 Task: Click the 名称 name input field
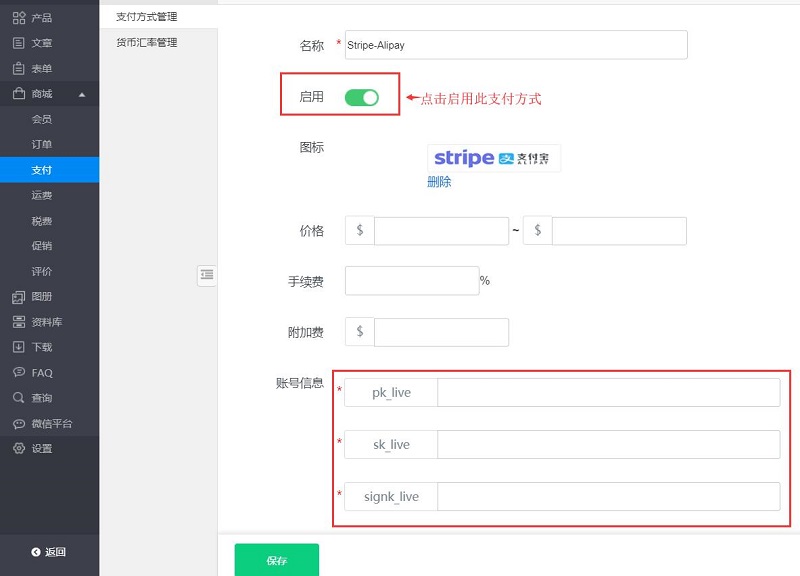(x=516, y=44)
